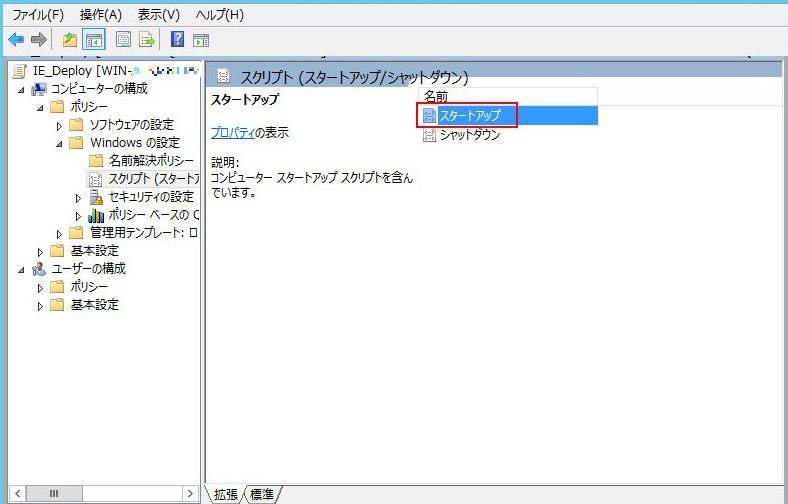Screen dimensions: 788x504
Task: Collapse the Windows の設定 tree node
Action: click(x=60, y=143)
